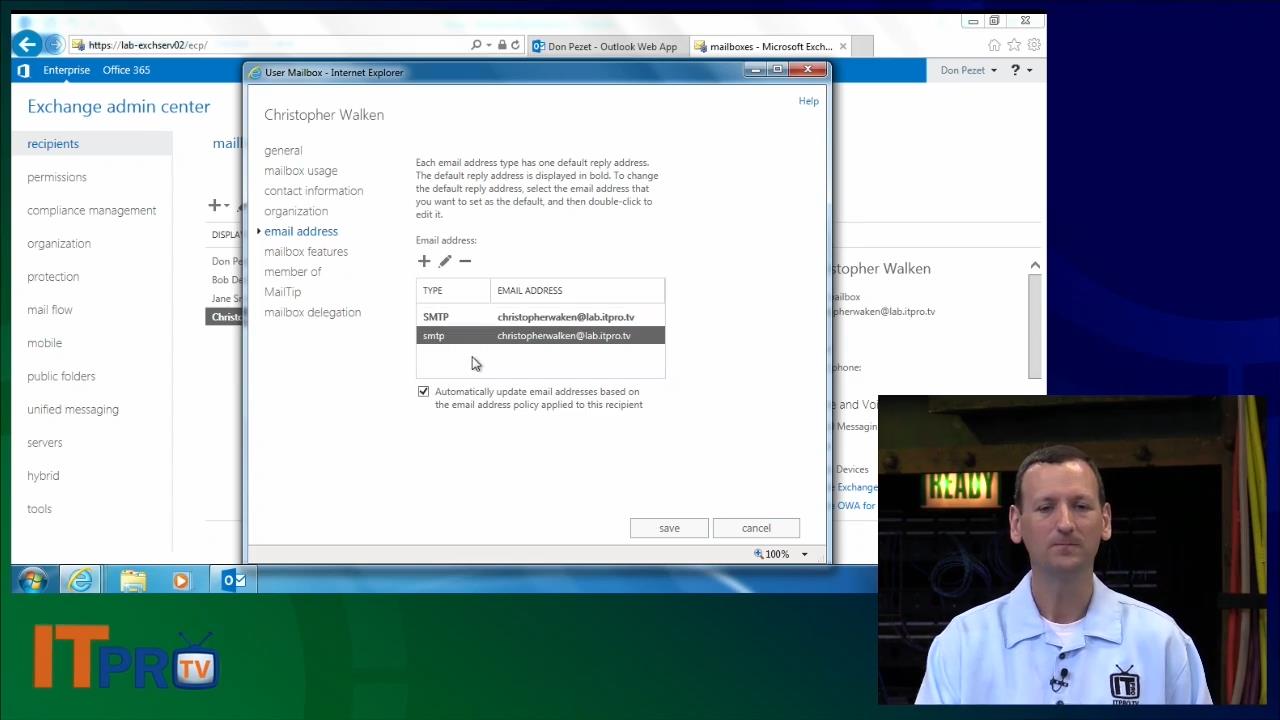Select the MailTip section
1280x720 pixels.
[282, 292]
